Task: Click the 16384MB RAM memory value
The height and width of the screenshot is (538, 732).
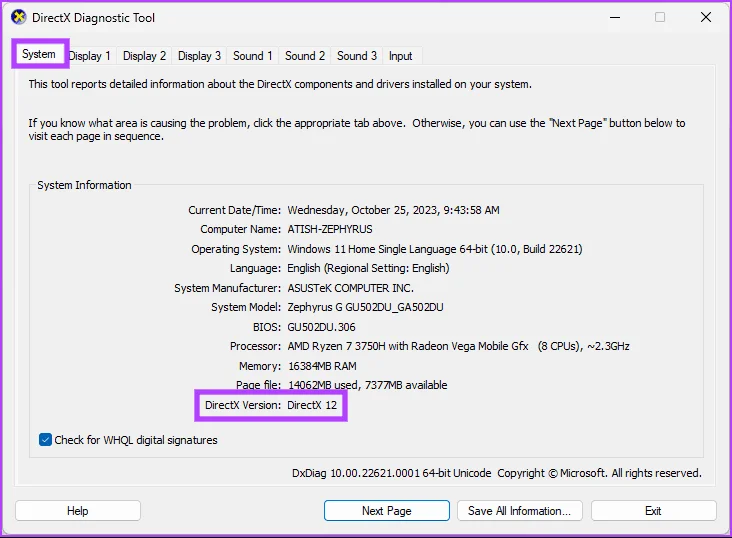Action: tap(322, 366)
